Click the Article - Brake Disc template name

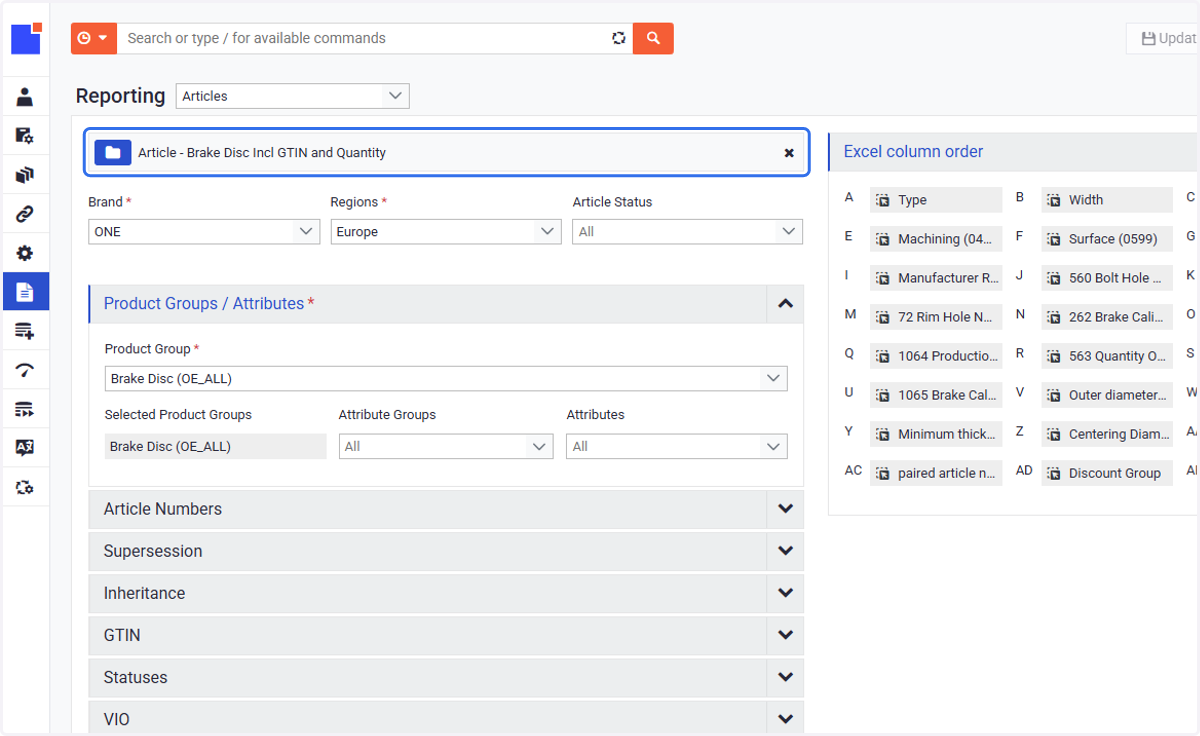tap(262, 153)
